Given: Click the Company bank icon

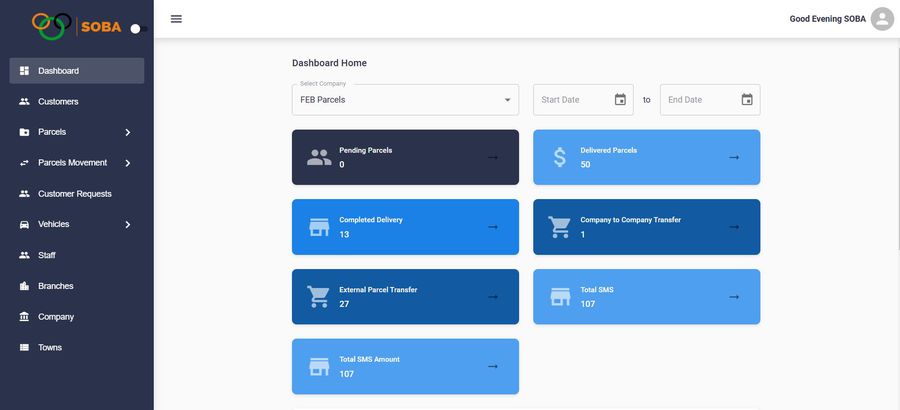Looking at the screenshot, I should [24, 316].
